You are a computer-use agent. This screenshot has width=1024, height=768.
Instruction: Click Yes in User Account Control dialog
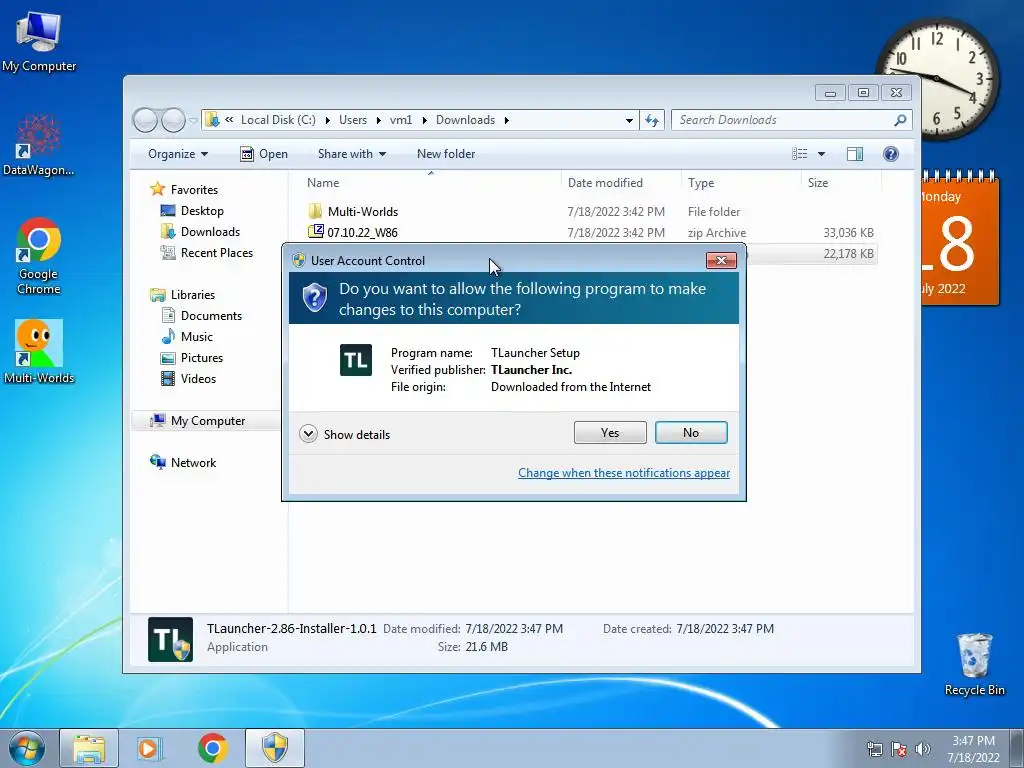(610, 432)
